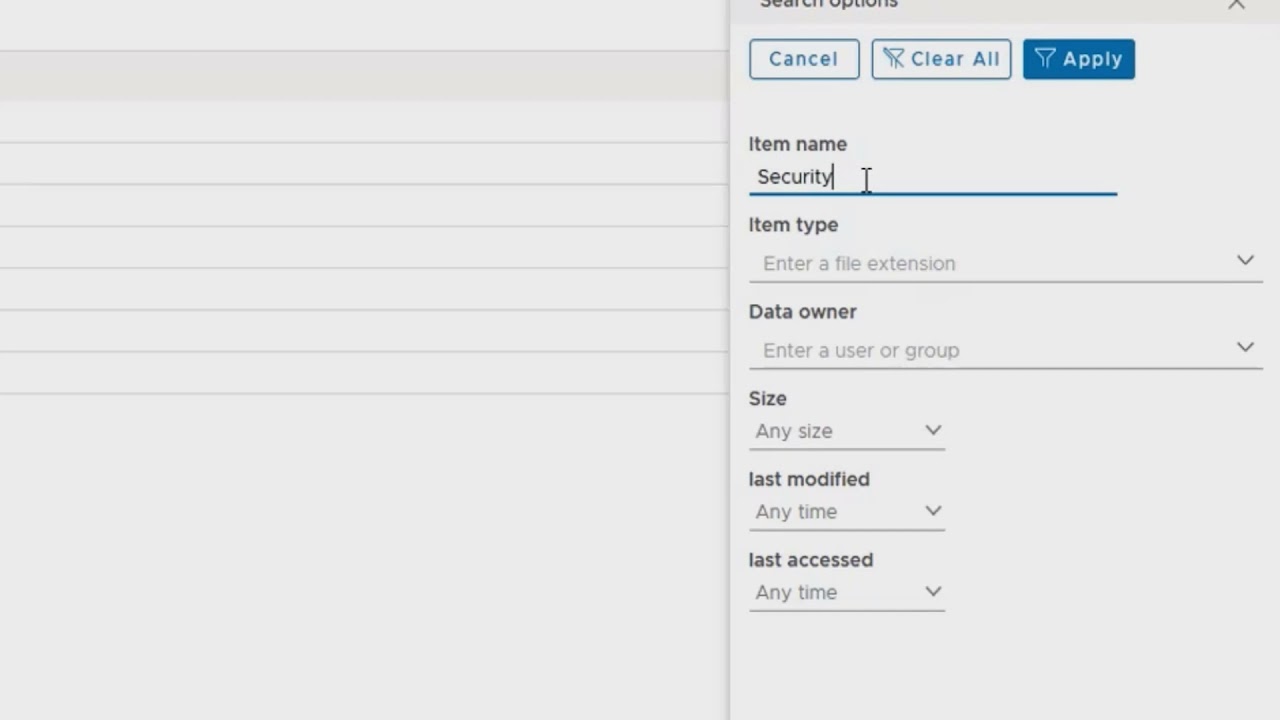Image resolution: width=1280 pixels, height=720 pixels.
Task: Click the Size label
Action: pos(768,398)
